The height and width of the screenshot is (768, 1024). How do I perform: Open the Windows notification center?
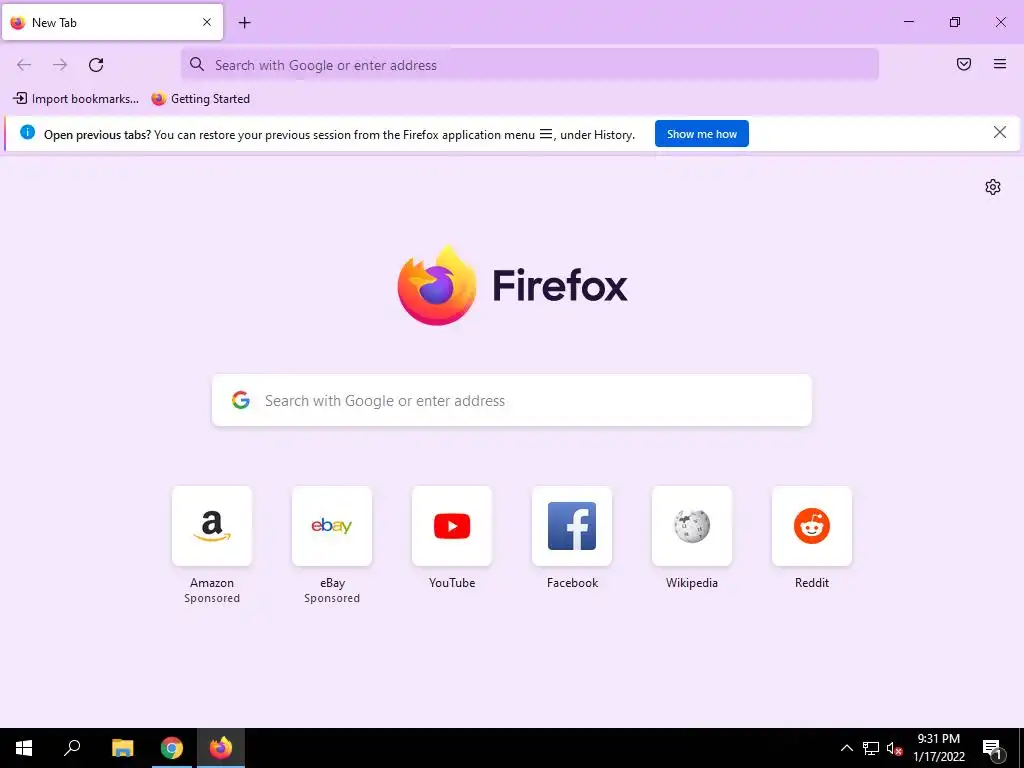point(992,749)
